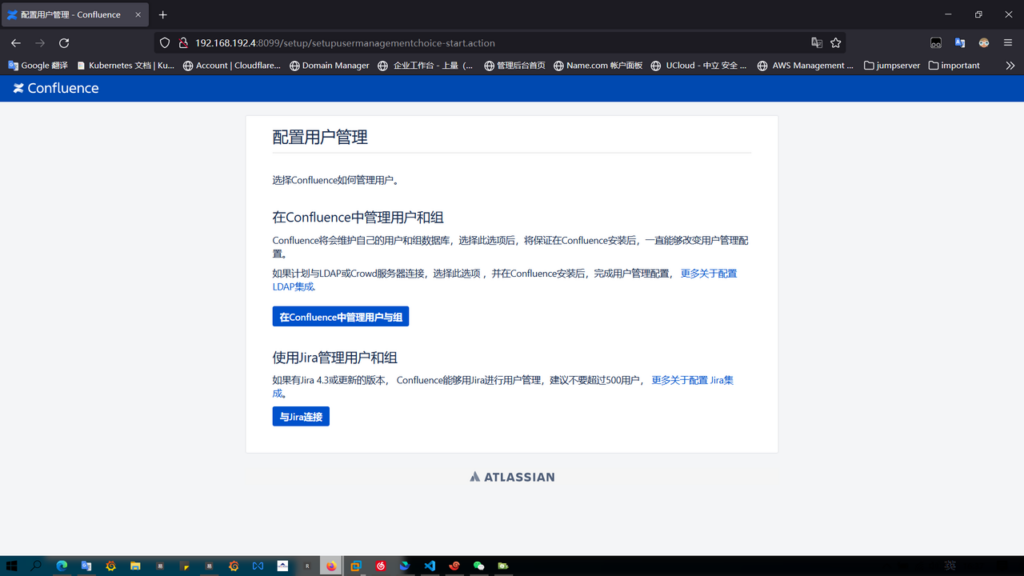This screenshot has height=576, width=1024.
Task: Bookmark this page with star icon
Action: pyautogui.click(x=836, y=43)
